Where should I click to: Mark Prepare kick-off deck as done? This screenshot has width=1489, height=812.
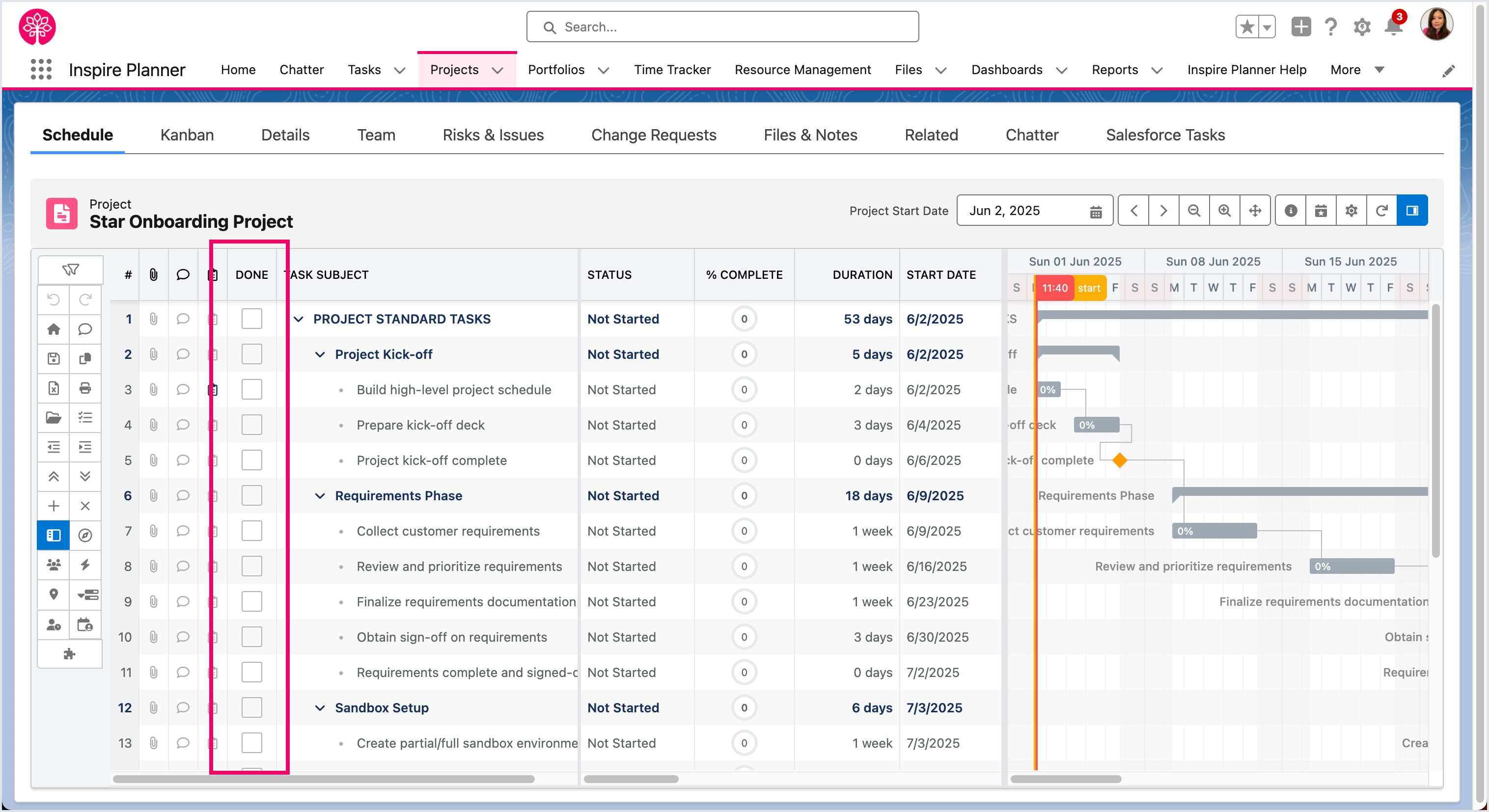click(251, 425)
